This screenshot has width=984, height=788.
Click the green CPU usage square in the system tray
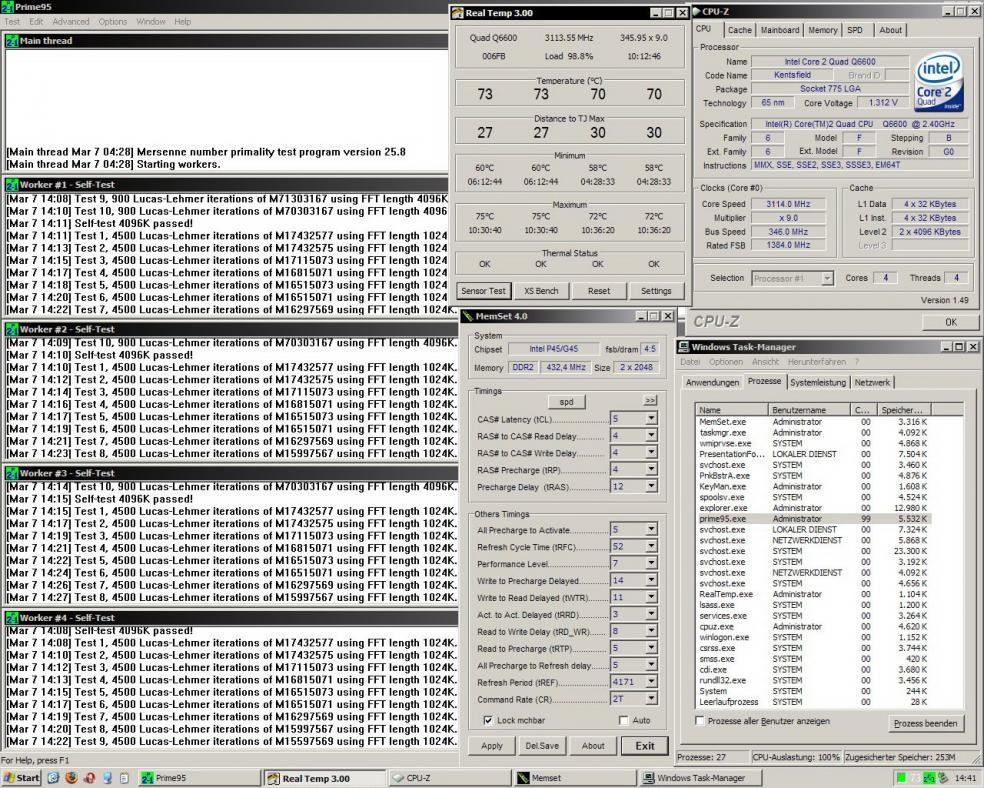pos(901,778)
